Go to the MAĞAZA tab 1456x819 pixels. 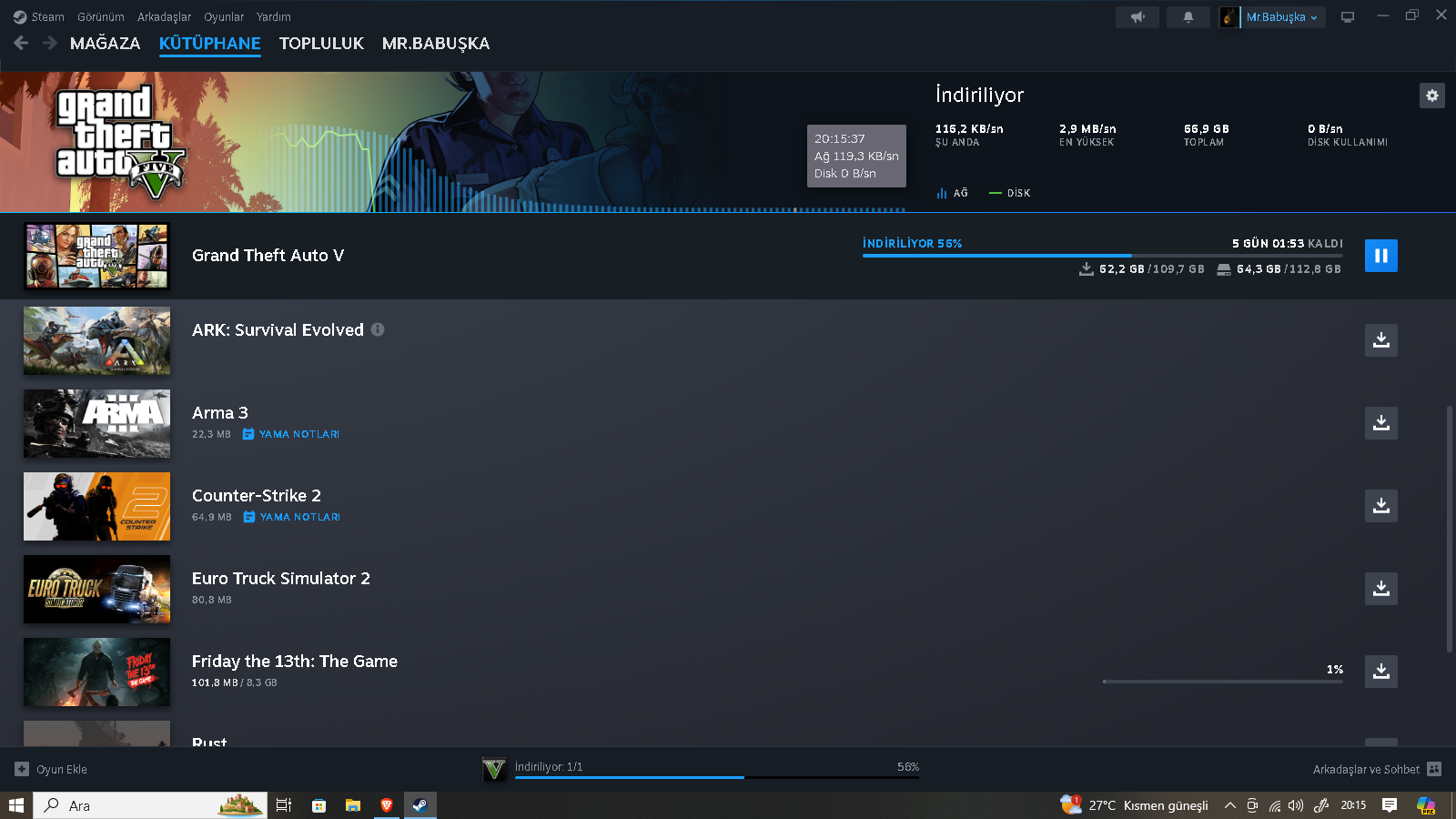[x=106, y=43]
